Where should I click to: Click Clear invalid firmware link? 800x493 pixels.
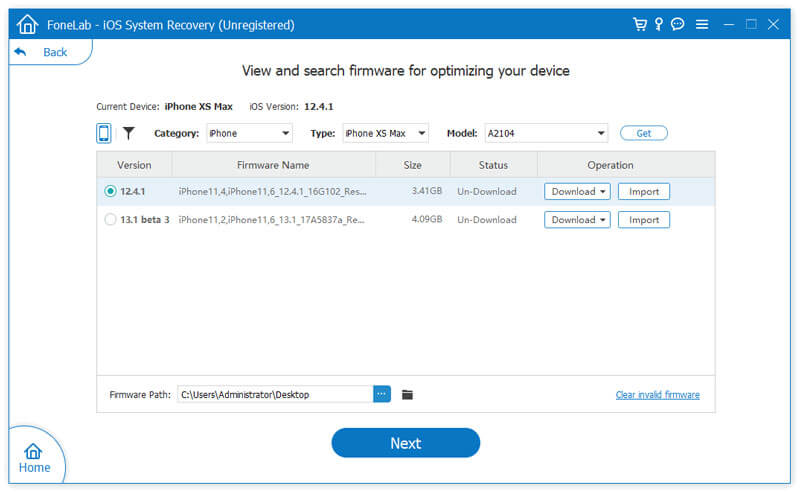[x=658, y=395]
